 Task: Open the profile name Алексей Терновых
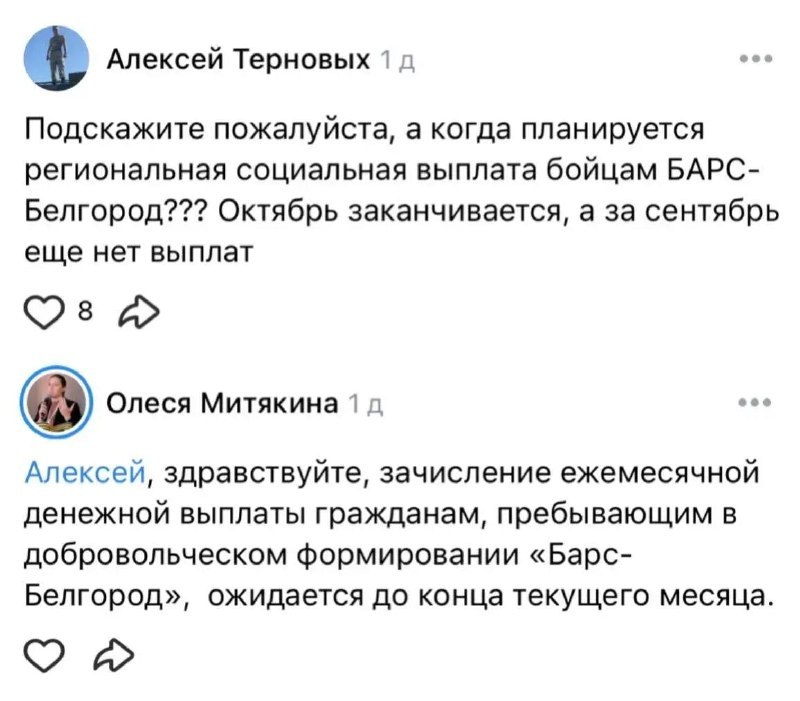[x=238, y=60]
